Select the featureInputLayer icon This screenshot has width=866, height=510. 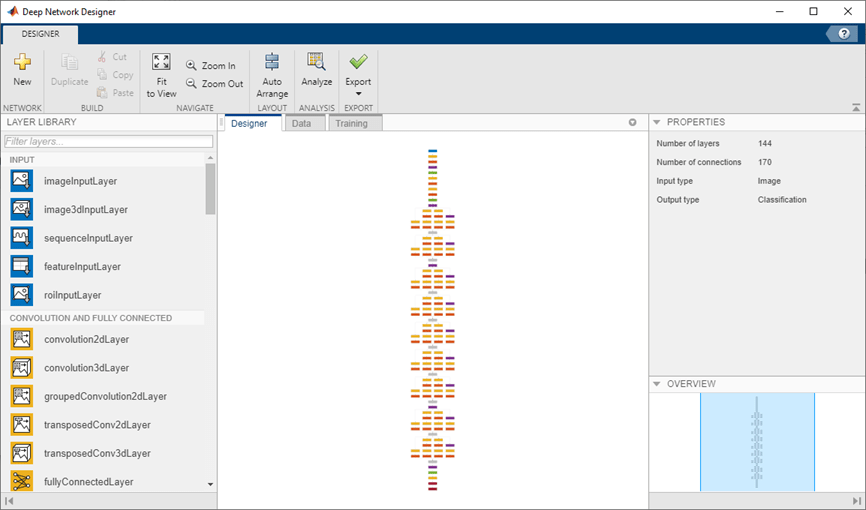click(22, 266)
